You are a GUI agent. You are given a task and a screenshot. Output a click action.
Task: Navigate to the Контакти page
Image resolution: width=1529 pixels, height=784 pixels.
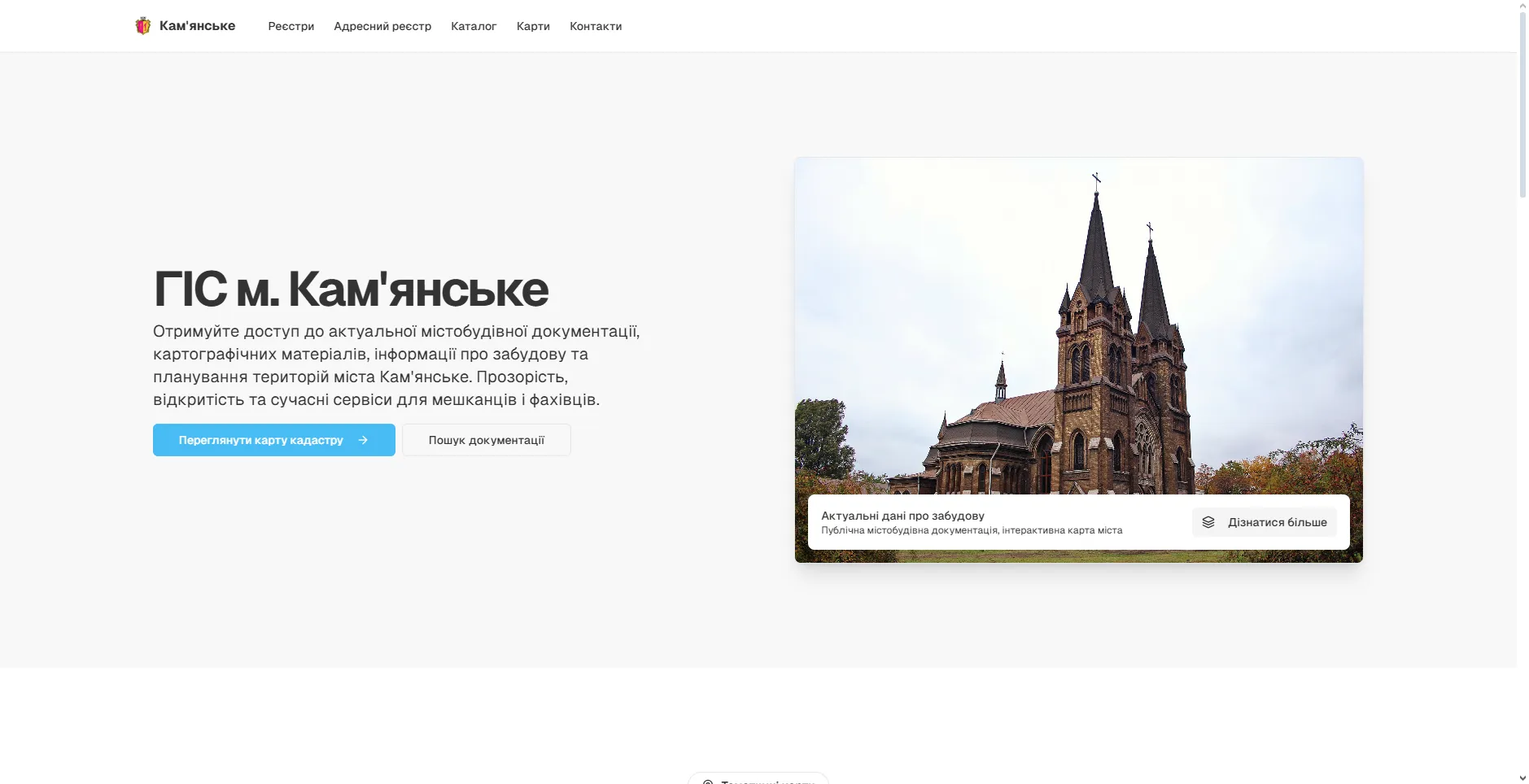596,26
